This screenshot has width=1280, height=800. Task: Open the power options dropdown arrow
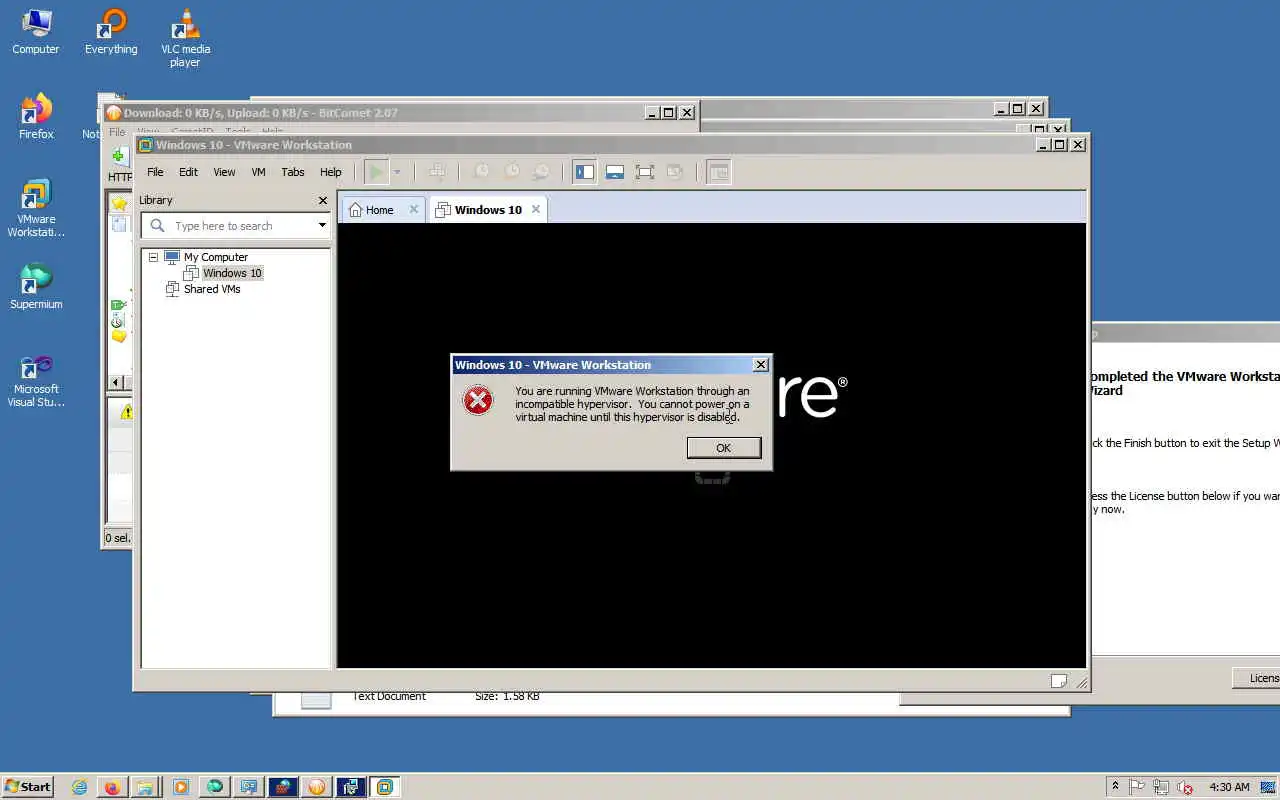coord(397,172)
